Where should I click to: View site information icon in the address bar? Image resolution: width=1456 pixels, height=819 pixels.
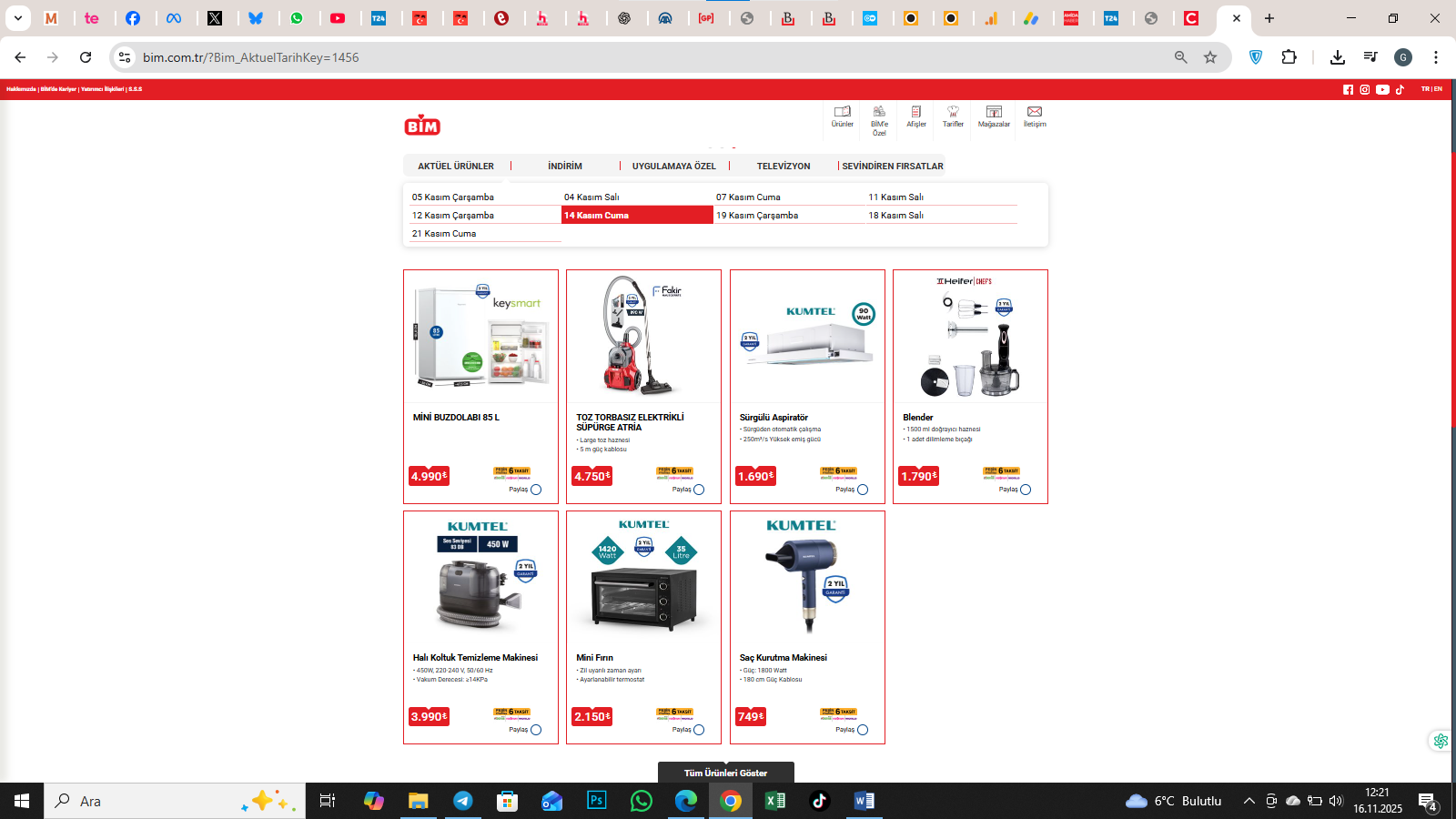(125, 57)
